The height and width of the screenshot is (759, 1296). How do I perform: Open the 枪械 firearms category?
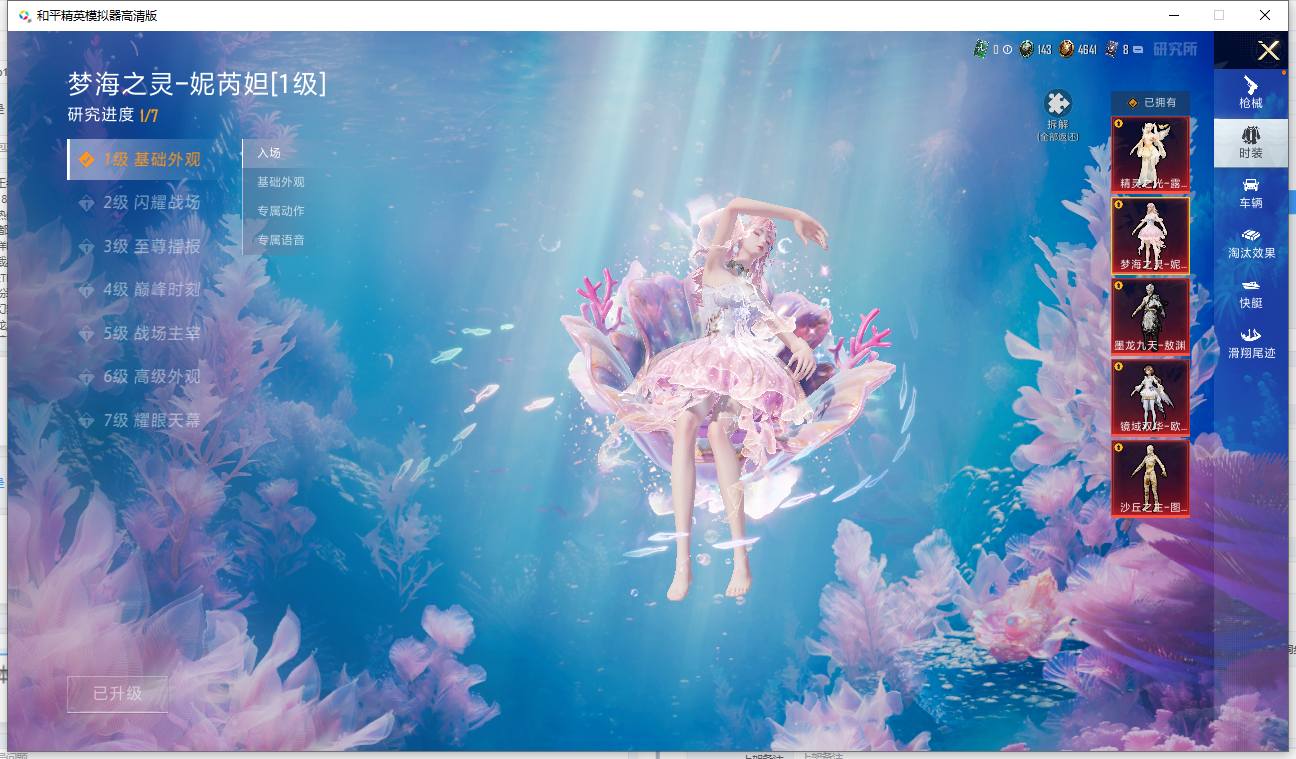1251,92
